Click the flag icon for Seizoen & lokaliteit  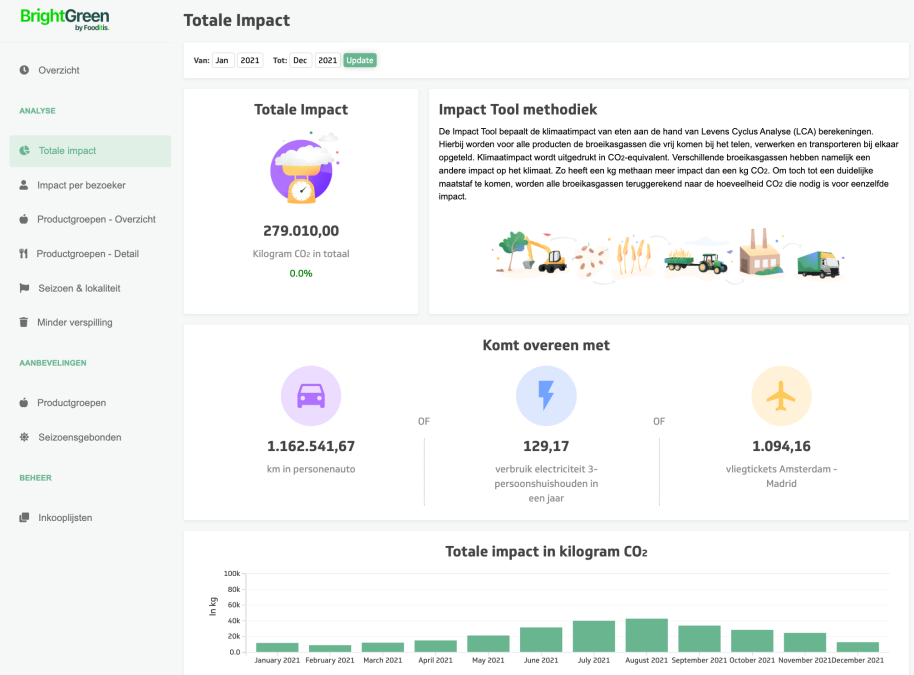[24, 288]
